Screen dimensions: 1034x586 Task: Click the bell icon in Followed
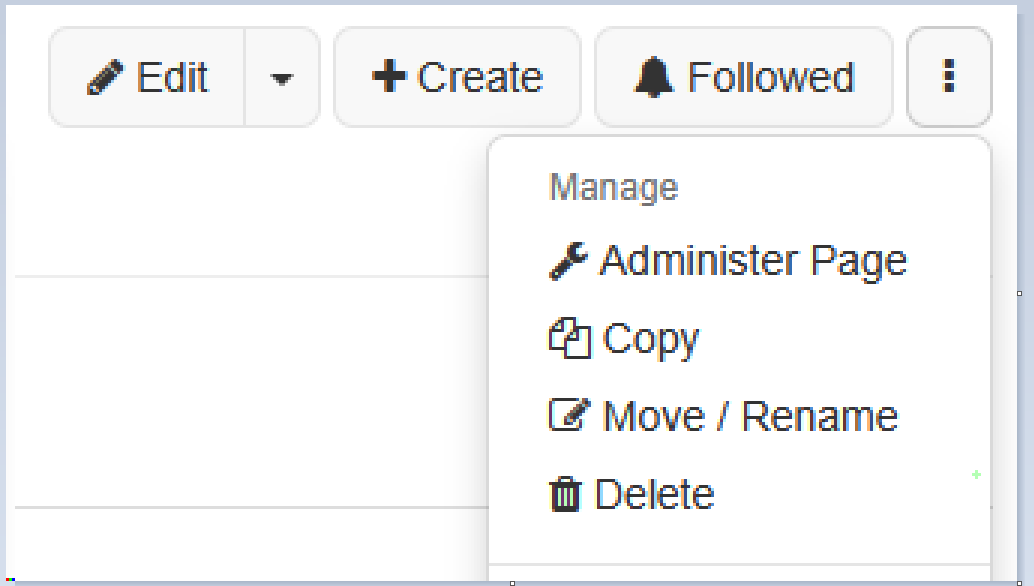(654, 77)
